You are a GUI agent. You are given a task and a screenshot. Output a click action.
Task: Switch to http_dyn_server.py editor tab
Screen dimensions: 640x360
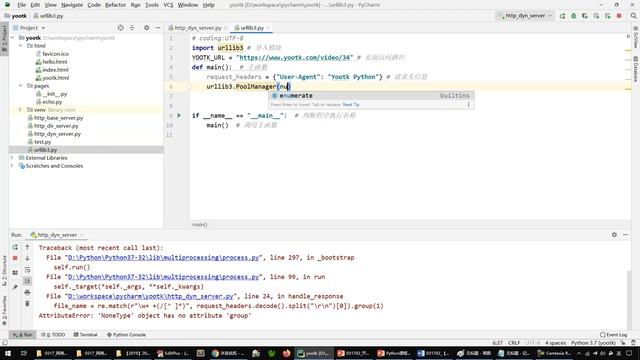coord(198,28)
